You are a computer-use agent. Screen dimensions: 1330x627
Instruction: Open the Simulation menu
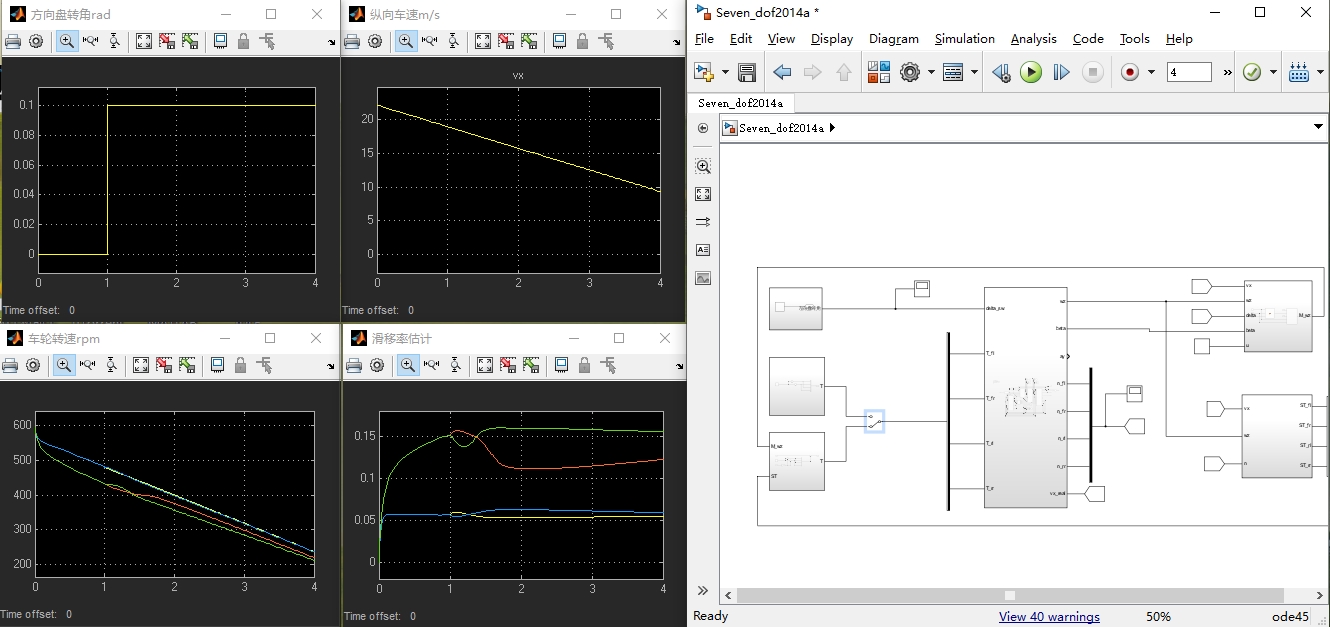pos(965,38)
